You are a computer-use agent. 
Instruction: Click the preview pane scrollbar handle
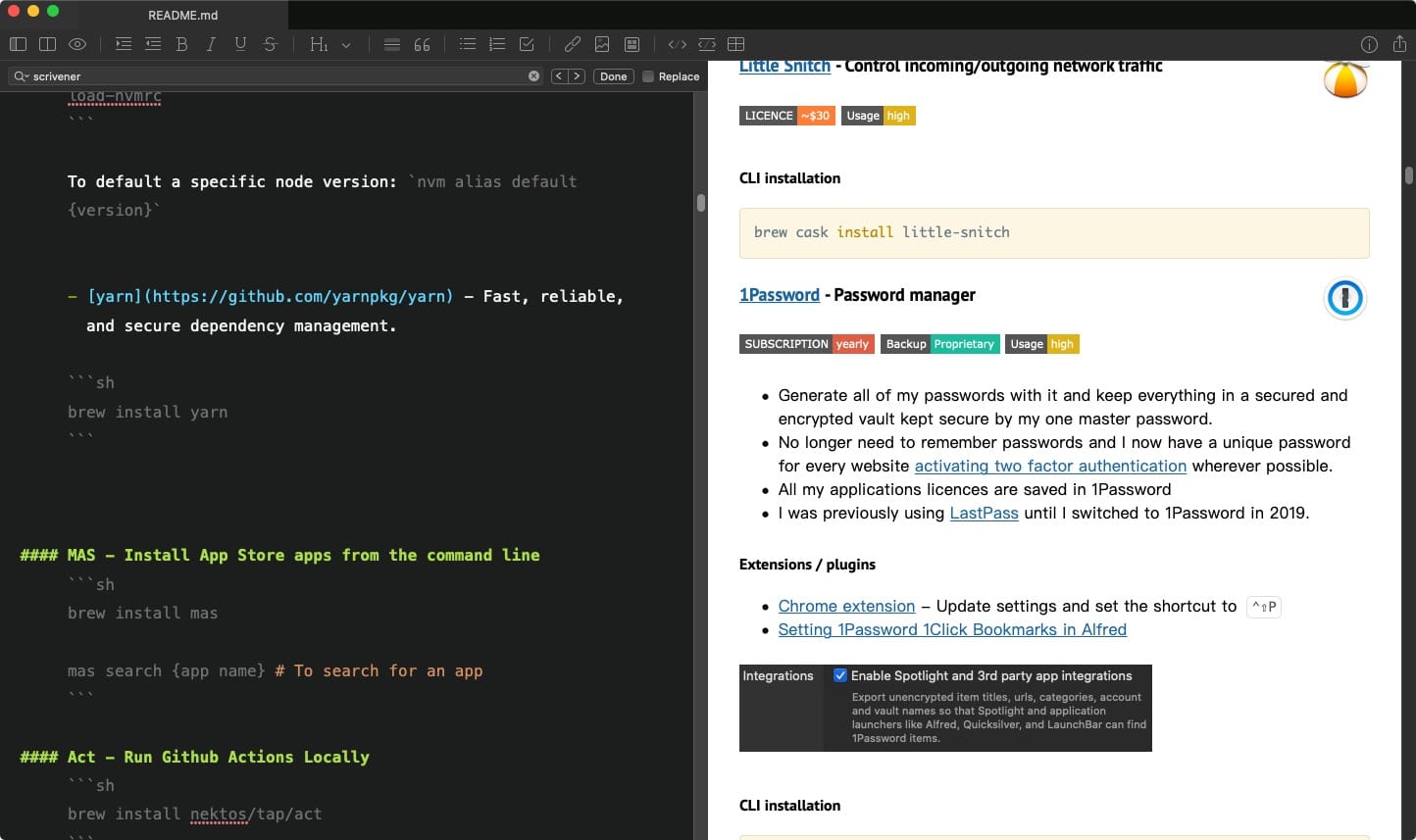point(1408,175)
